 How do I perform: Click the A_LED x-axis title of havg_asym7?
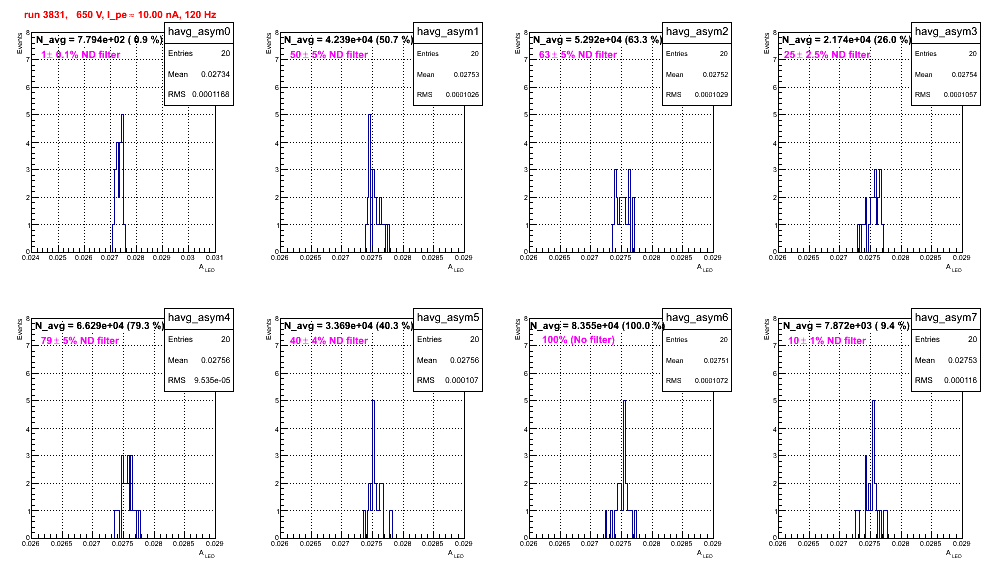point(954,554)
